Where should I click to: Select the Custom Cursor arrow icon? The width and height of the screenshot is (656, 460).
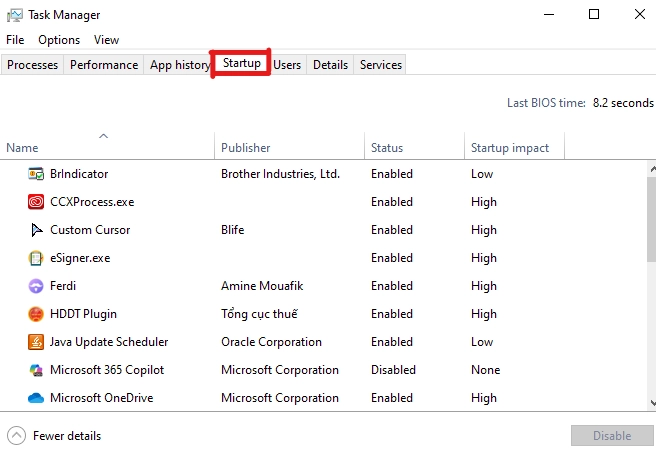[36, 230]
